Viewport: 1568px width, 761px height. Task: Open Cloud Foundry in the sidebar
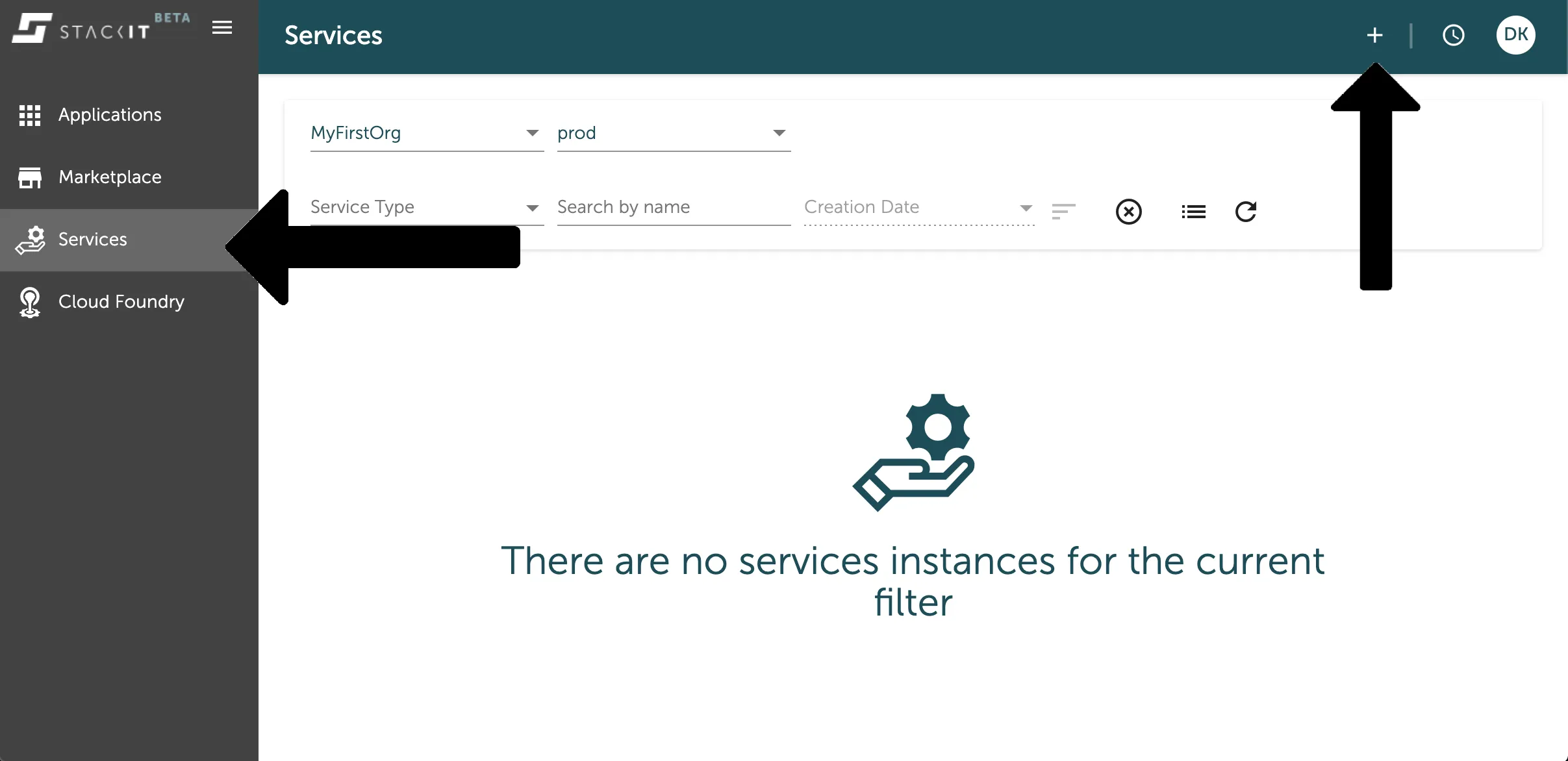(121, 301)
